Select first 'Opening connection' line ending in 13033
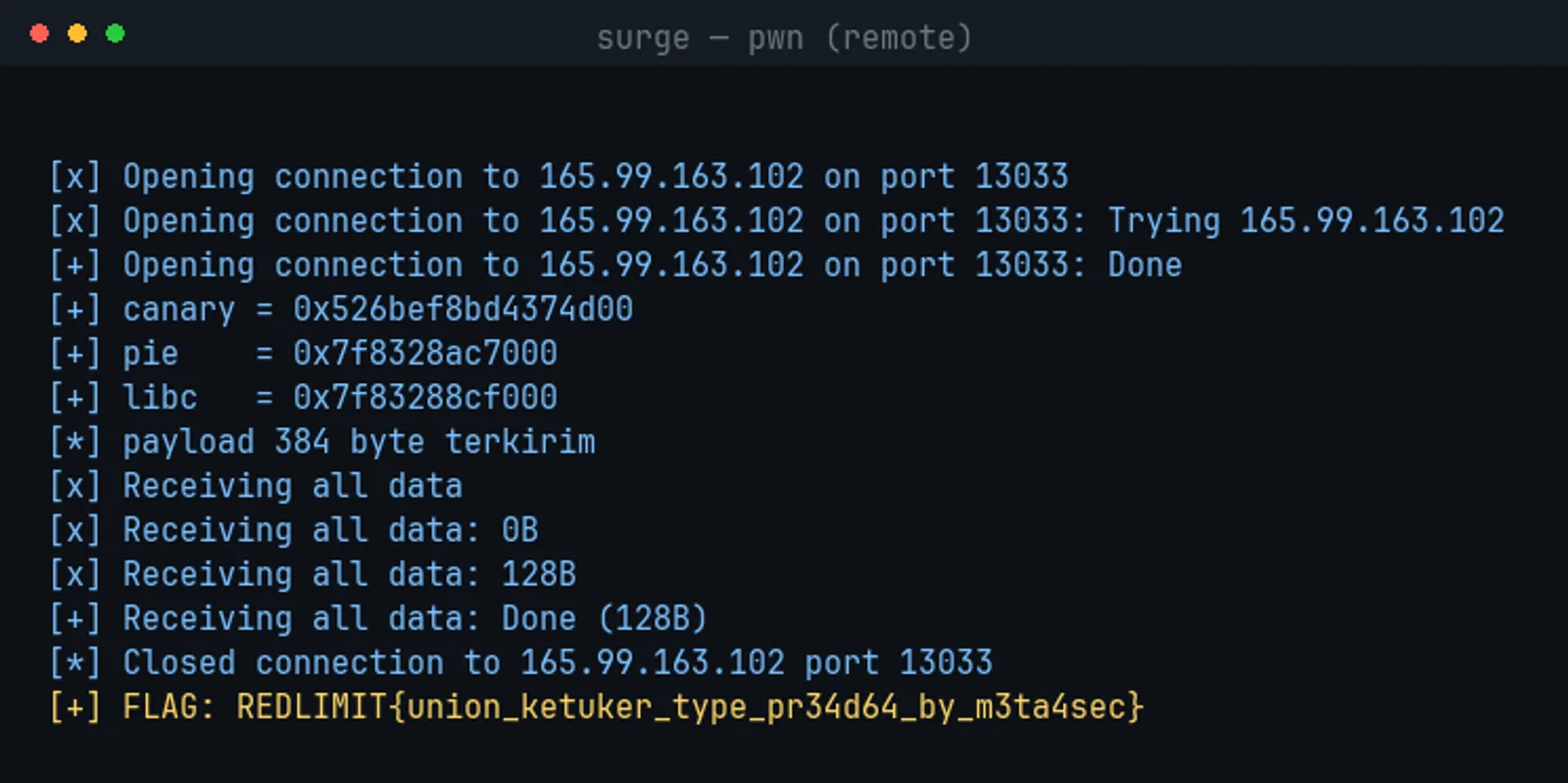Screen dimensions: 1568x783 559,176
